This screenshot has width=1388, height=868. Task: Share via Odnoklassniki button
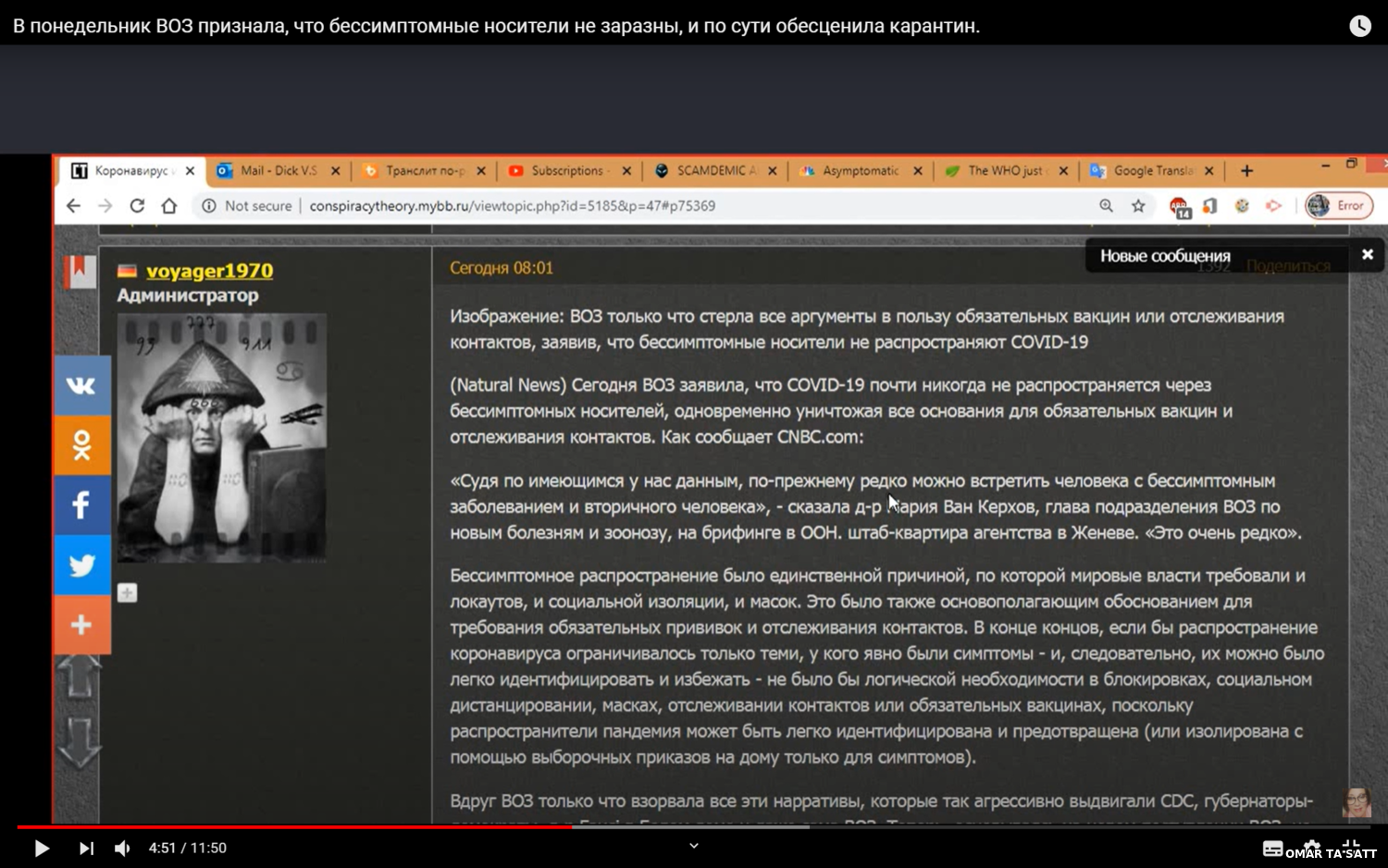click(81, 445)
